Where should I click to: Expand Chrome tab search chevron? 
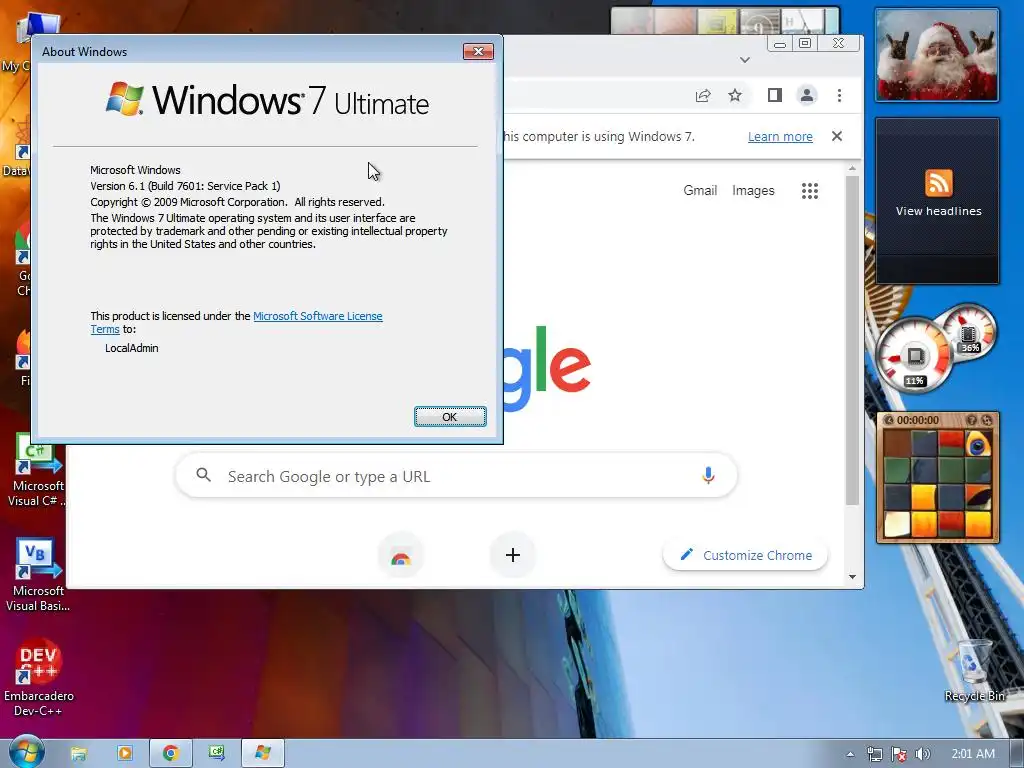pos(744,60)
